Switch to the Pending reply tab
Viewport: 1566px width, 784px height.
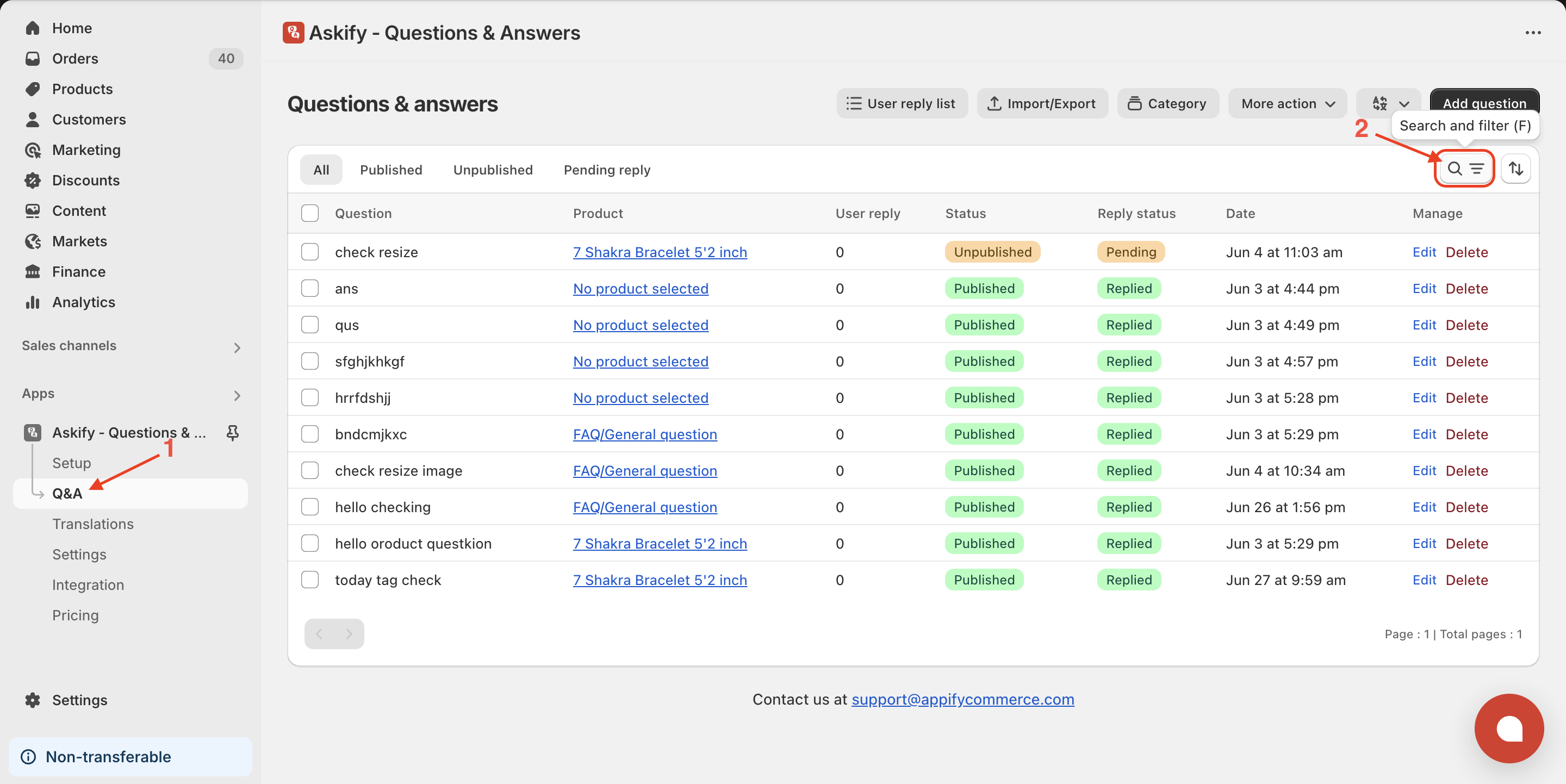click(607, 170)
